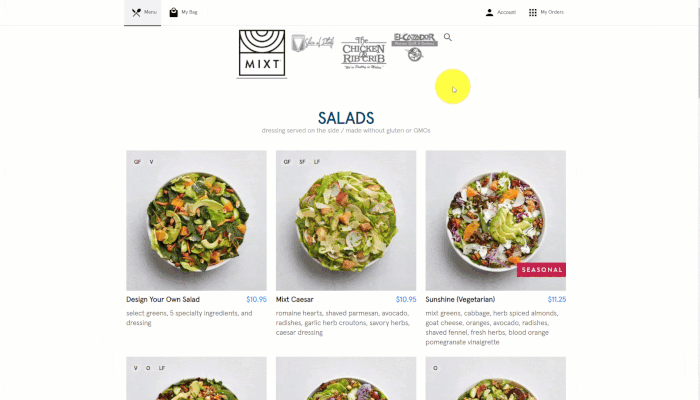Click the $11.25 Sunshine salad price

(557, 300)
